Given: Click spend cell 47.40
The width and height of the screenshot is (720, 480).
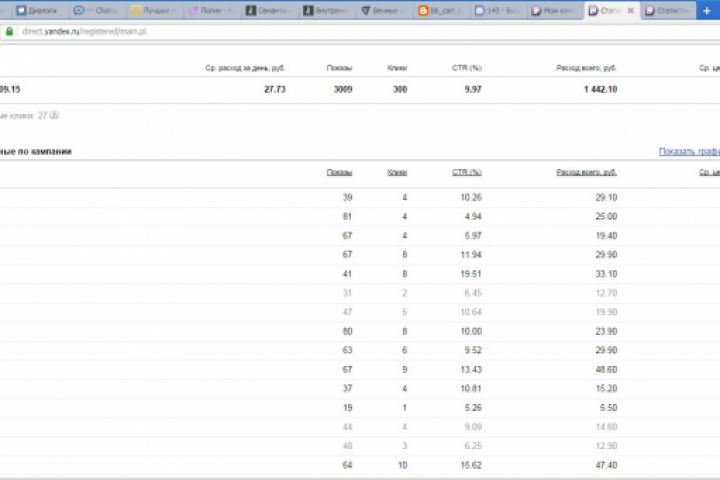Looking at the screenshot, I should pos(606,465).
